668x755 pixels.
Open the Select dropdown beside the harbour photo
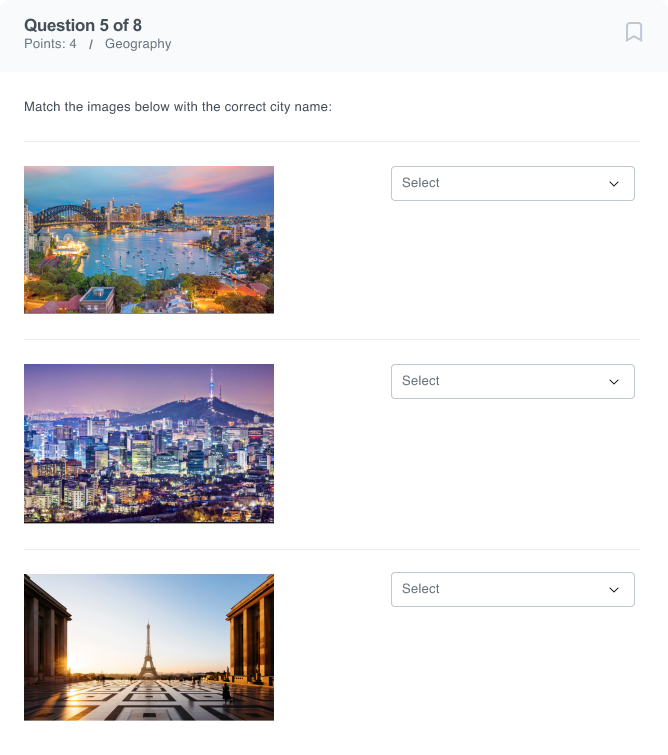click(512, 183)
